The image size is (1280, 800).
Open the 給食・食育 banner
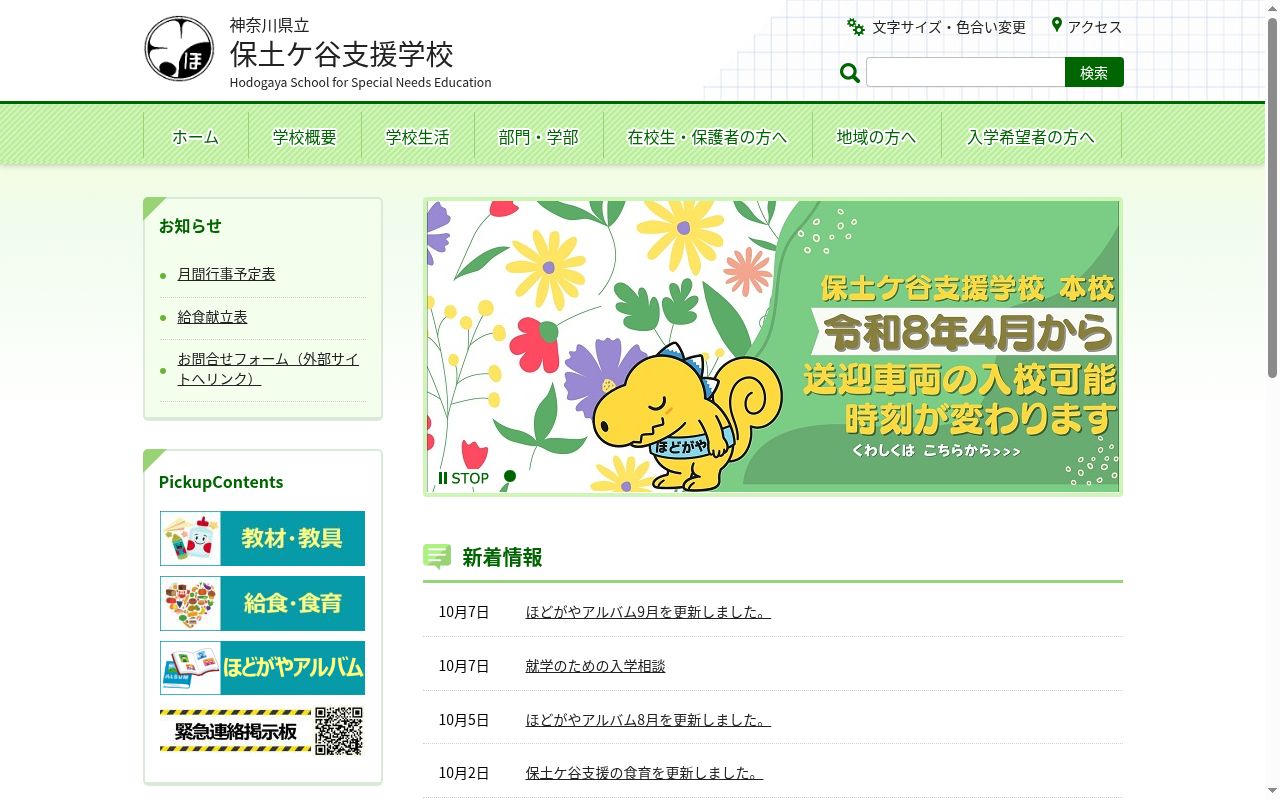(262, 603)
